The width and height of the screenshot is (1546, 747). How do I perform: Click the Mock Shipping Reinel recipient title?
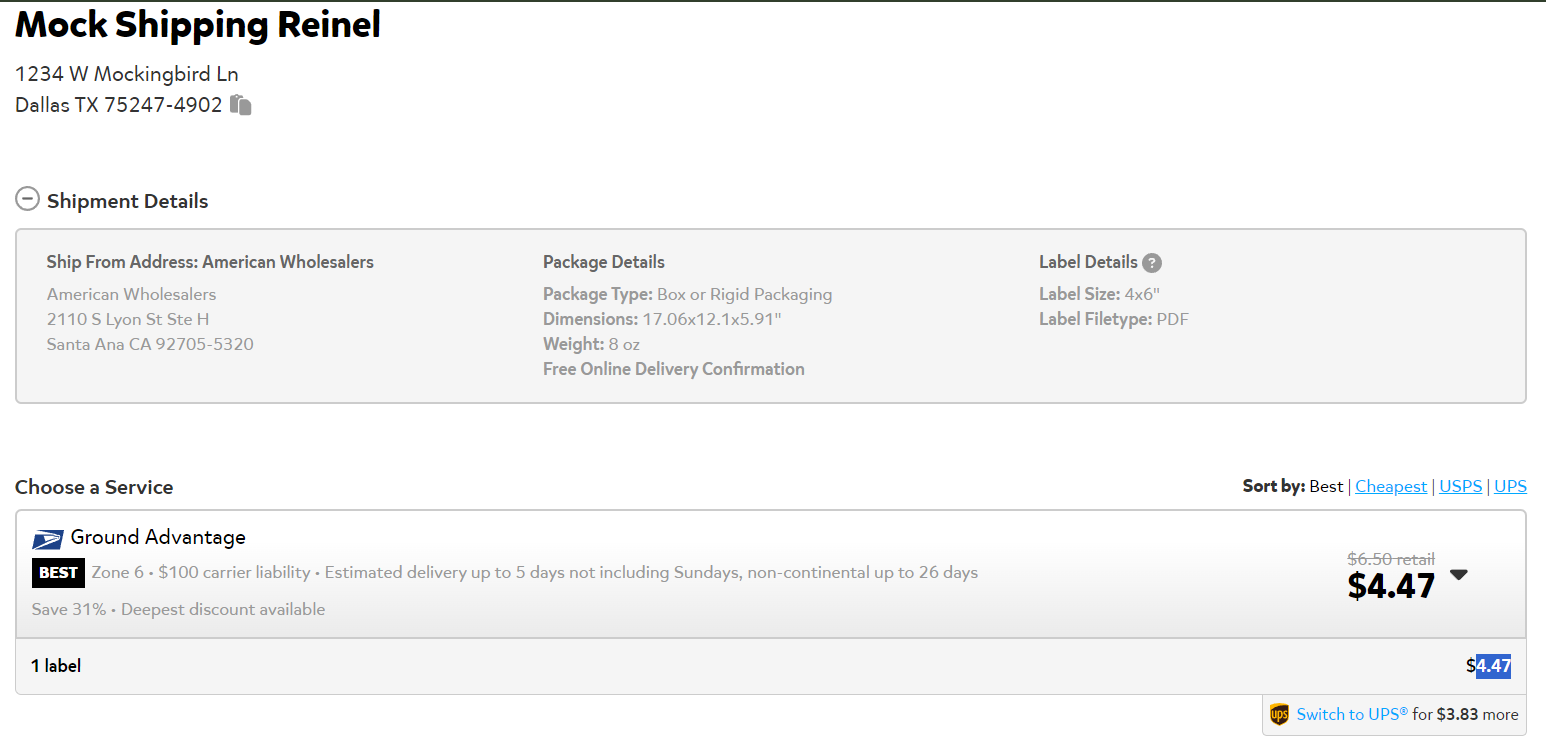coord(198,24)
